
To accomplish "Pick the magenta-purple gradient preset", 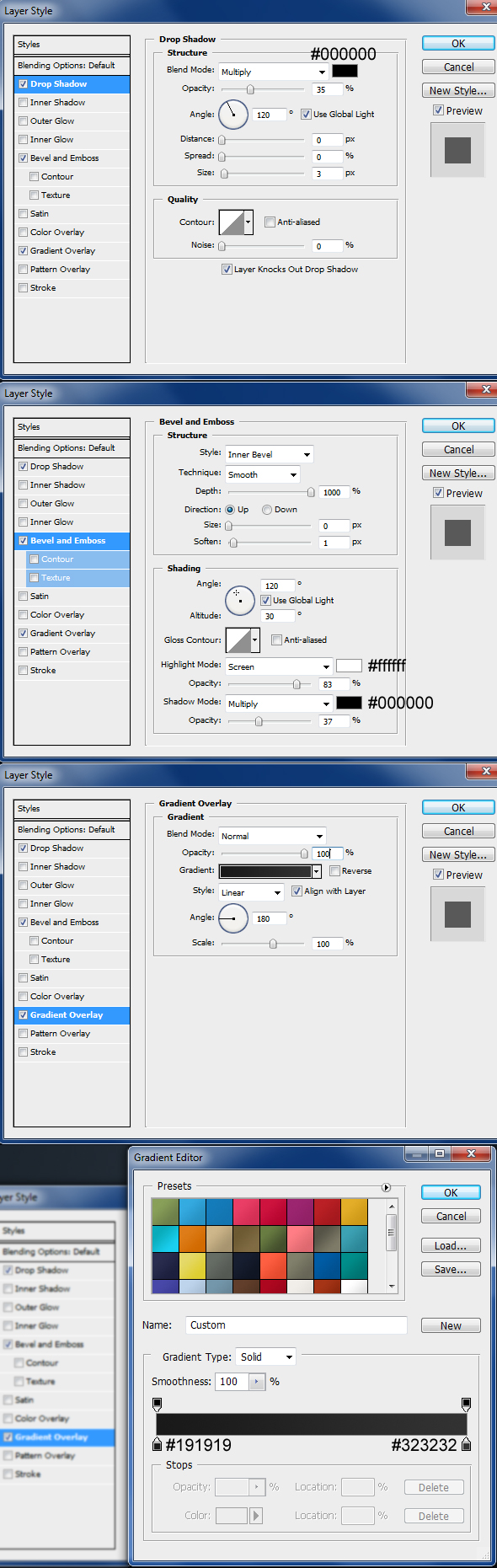I will point(300,1212).
